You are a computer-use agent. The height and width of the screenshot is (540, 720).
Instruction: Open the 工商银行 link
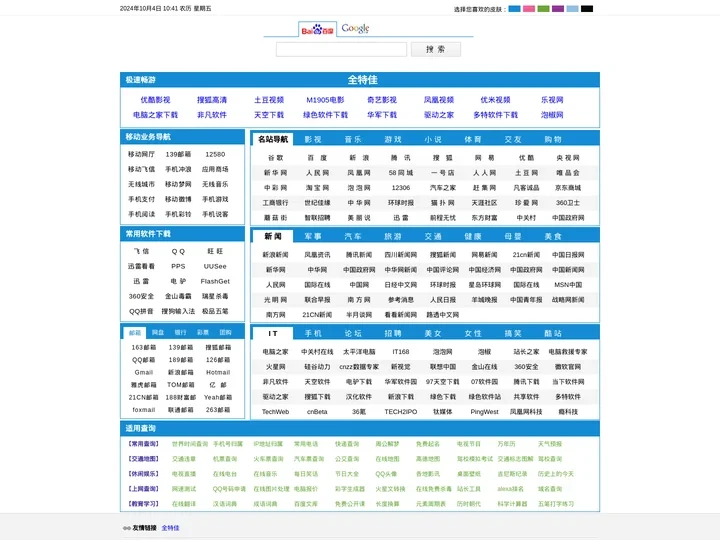pyautogui.click(x=276, y=203)
